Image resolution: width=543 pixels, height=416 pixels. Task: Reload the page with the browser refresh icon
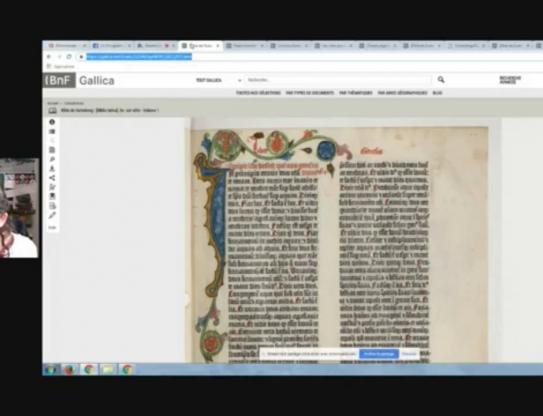pos(69,56)
